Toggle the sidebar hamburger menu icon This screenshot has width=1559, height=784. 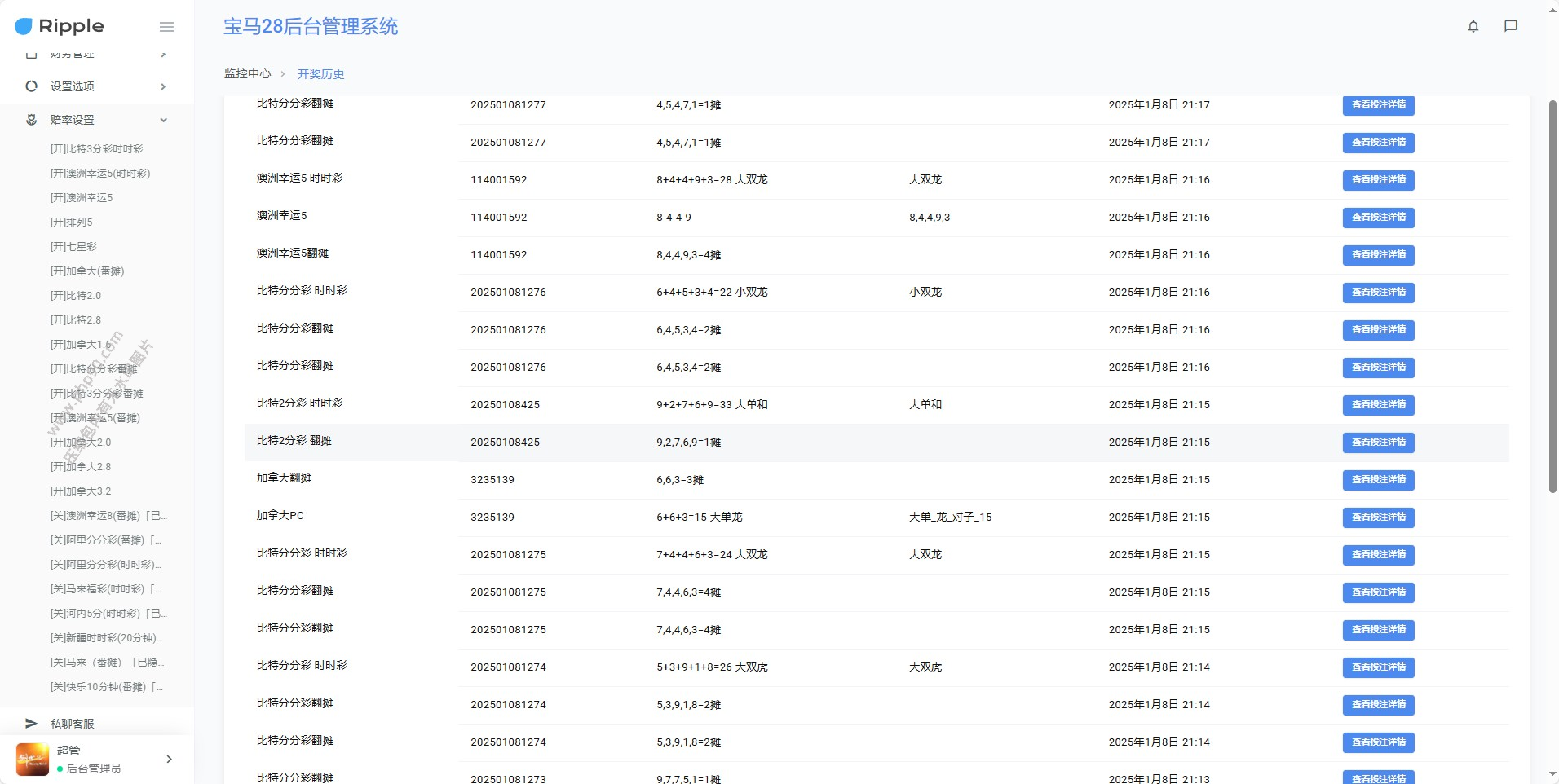[166, 27]
